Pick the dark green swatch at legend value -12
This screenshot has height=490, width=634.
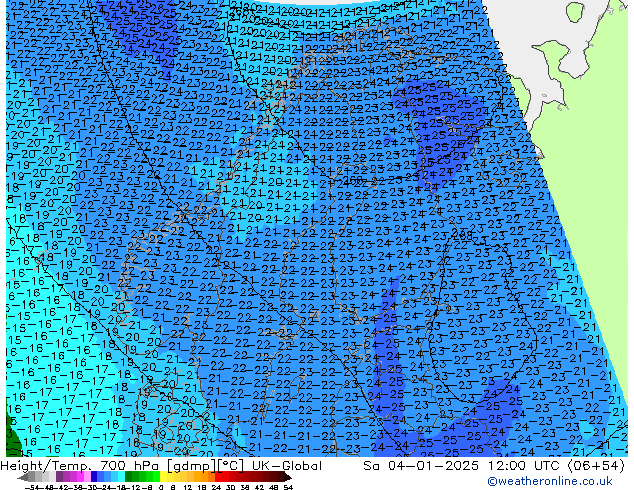click(129, 478)
